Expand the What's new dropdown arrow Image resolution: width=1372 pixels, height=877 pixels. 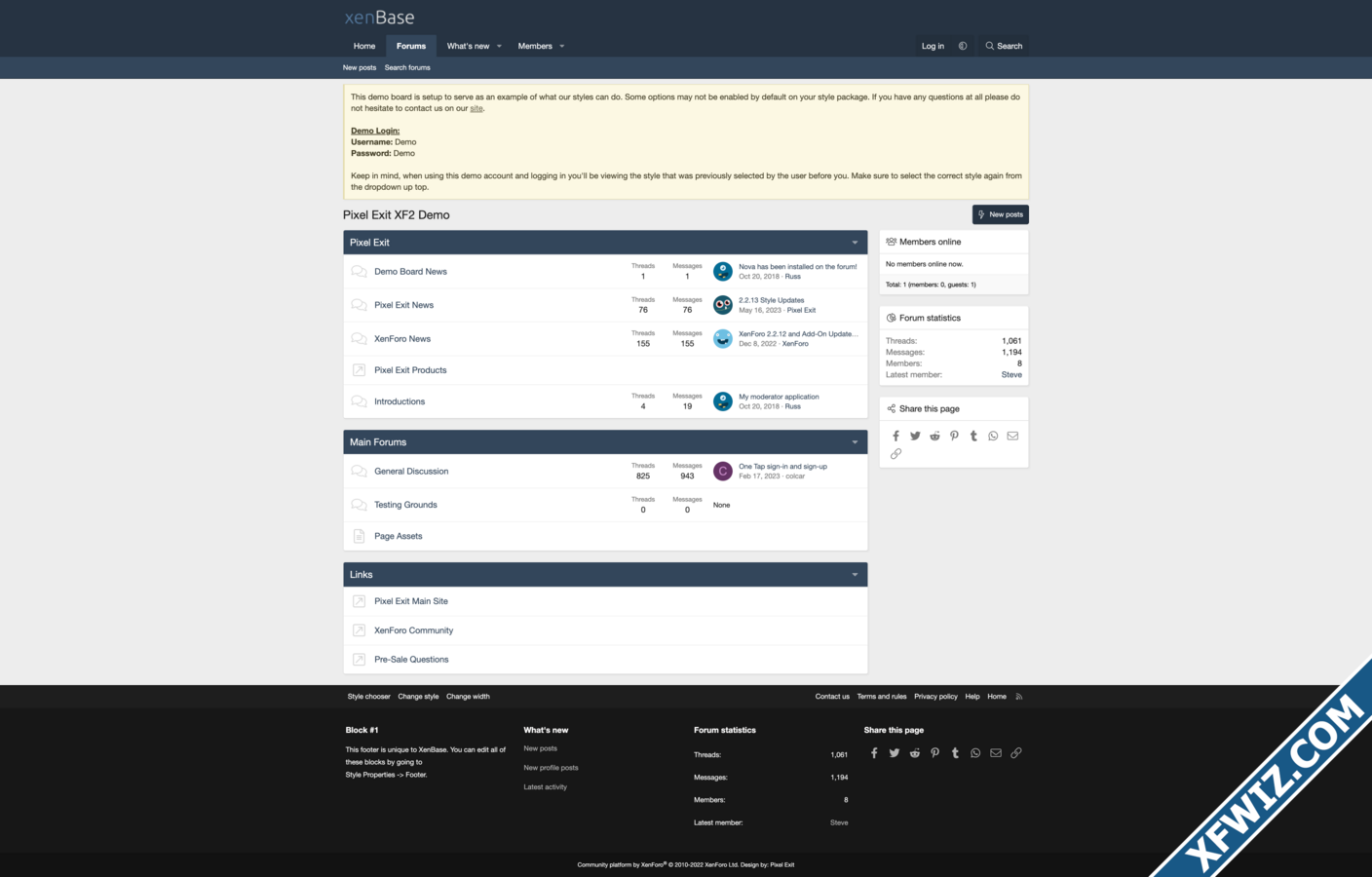499,46
